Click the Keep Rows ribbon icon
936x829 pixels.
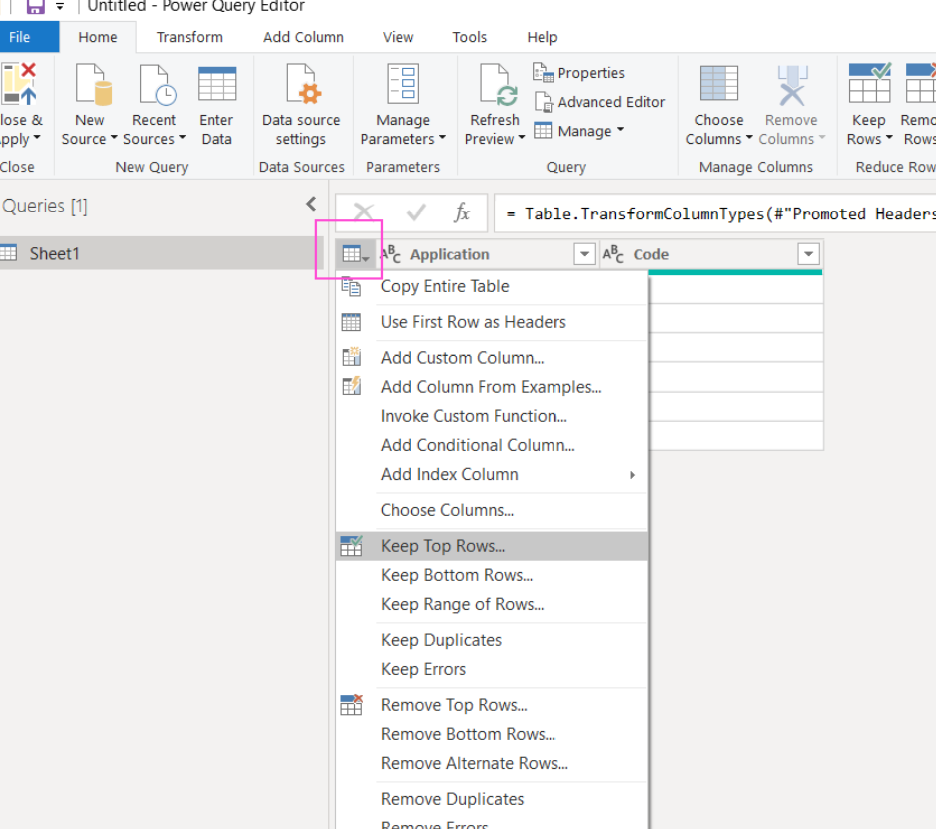pos(869,83)
